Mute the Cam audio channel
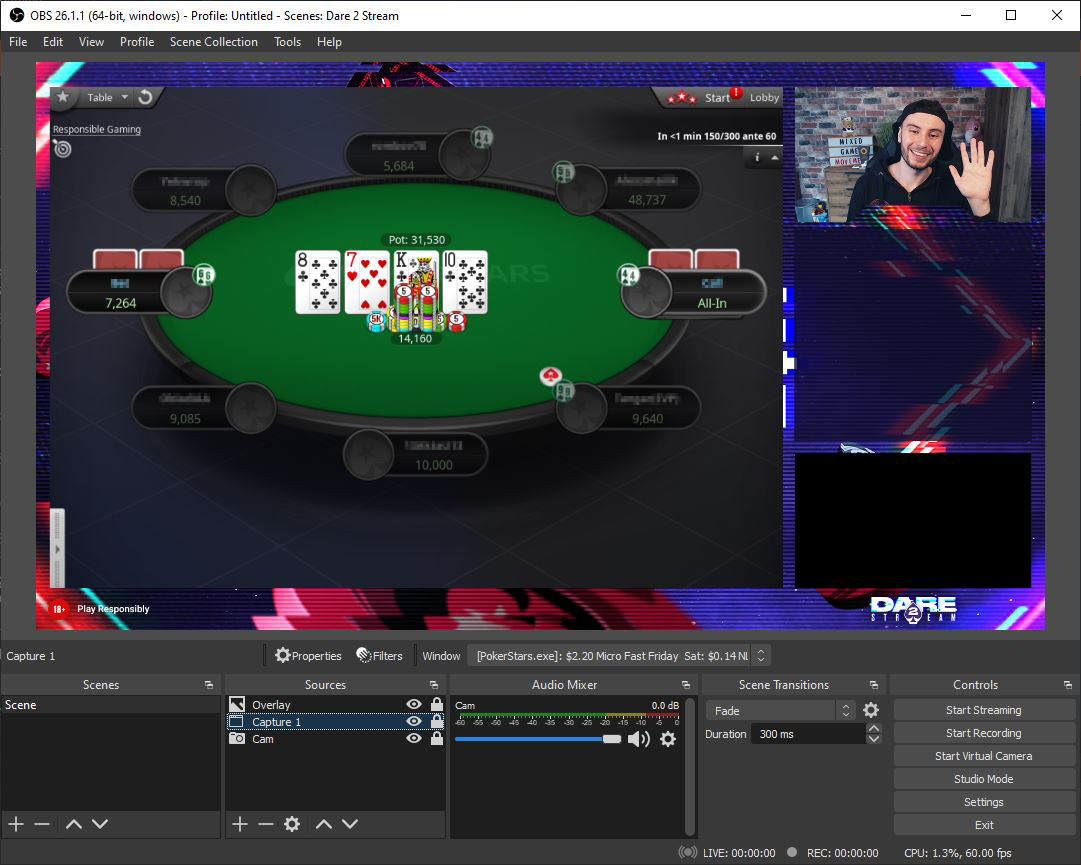1081x865 pixels. [641, 741]
